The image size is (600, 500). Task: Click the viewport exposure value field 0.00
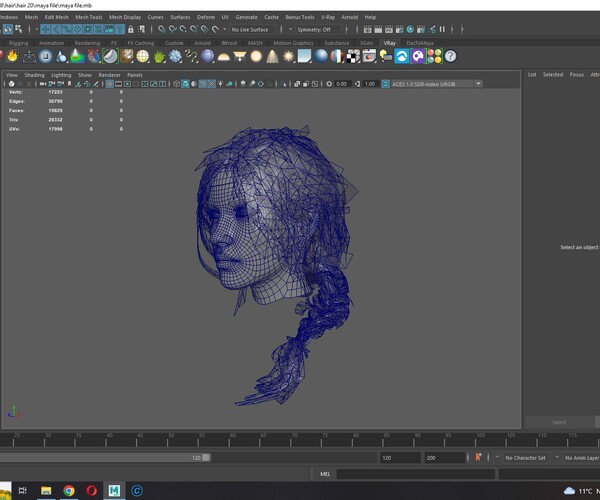click(342, 84)
